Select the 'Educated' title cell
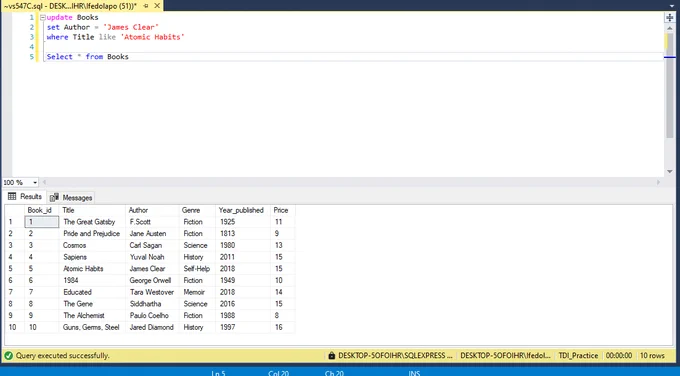This screenshot has height=376, width=680. 92,292
